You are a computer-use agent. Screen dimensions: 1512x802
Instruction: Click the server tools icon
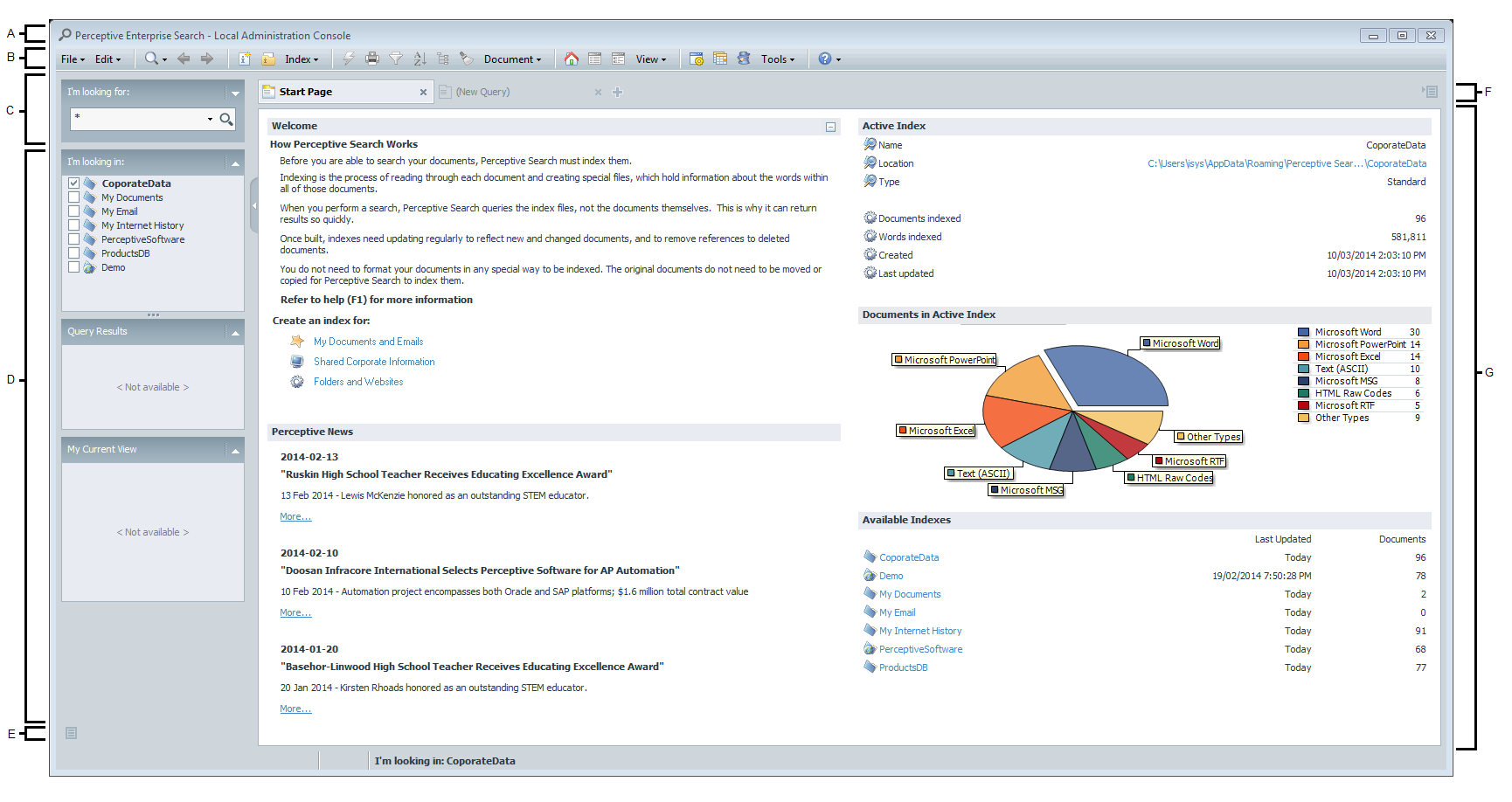(x=744, y=59)
